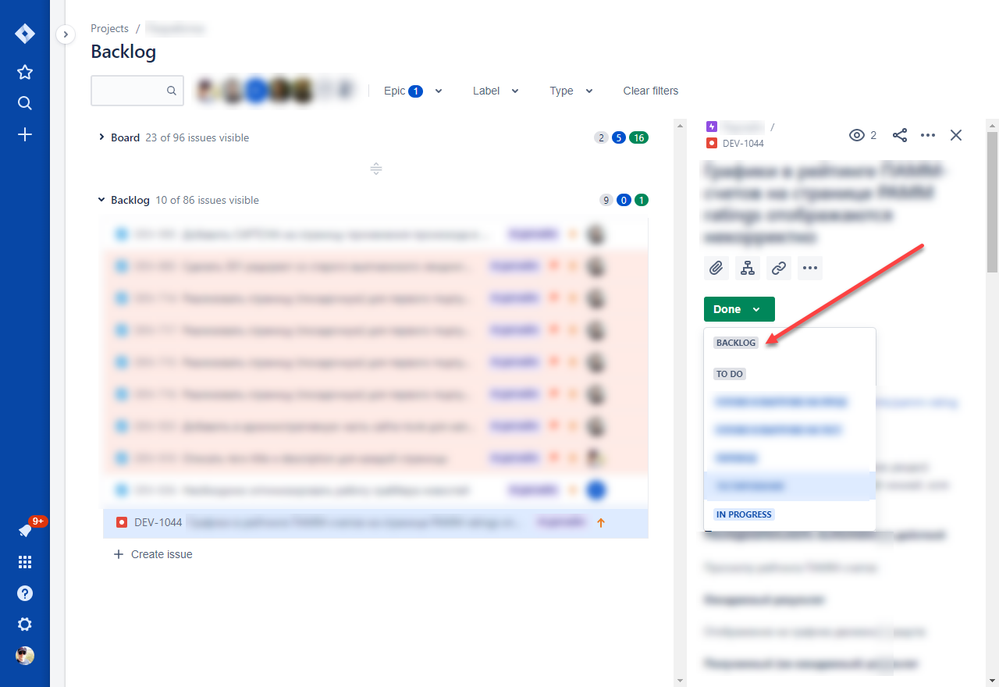
Task: Share DEV-1044 via the share icon
Action: pyautogui.click(x=899, y=134)
